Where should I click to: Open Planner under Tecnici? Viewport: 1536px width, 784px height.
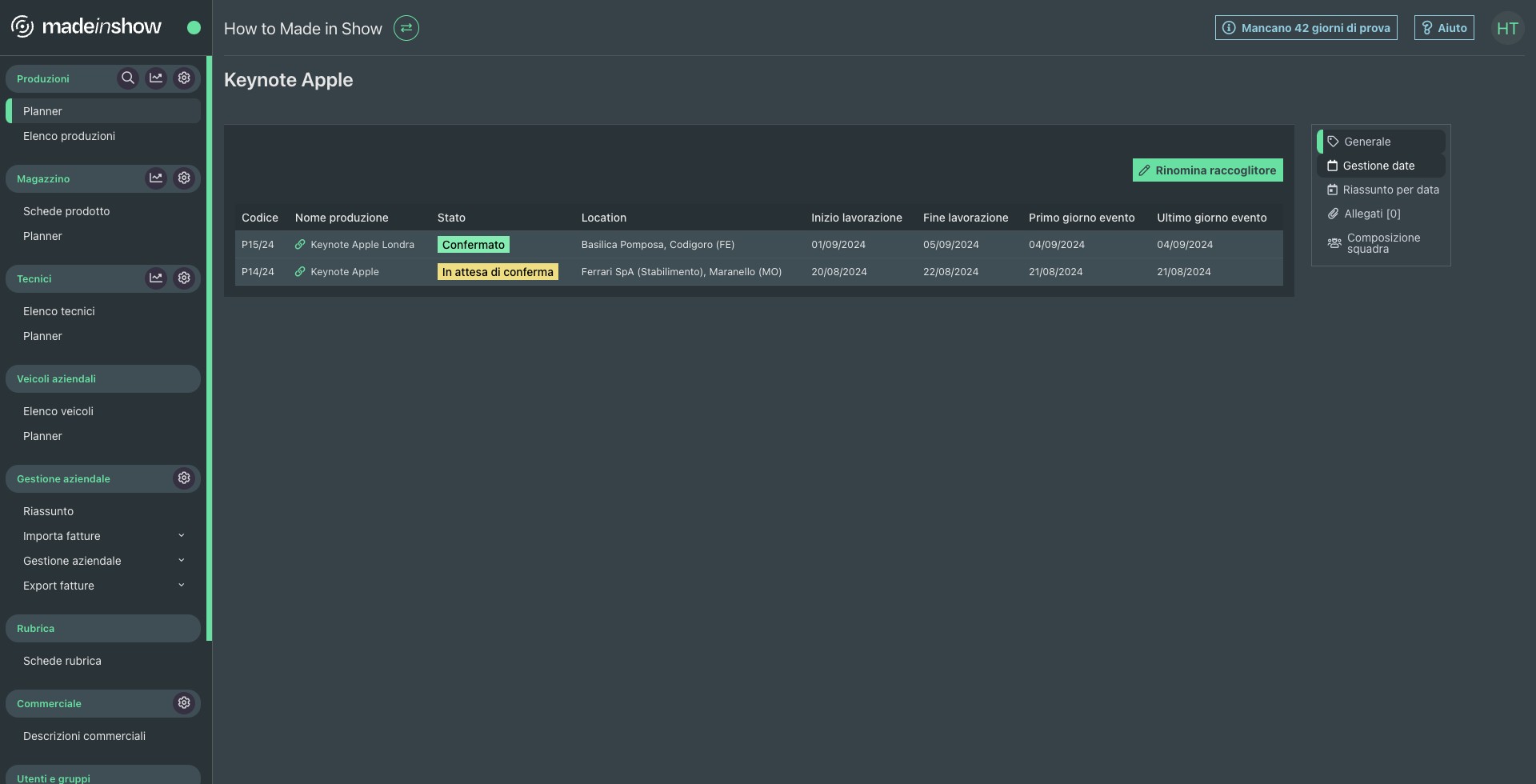click(x=103, y=336)
